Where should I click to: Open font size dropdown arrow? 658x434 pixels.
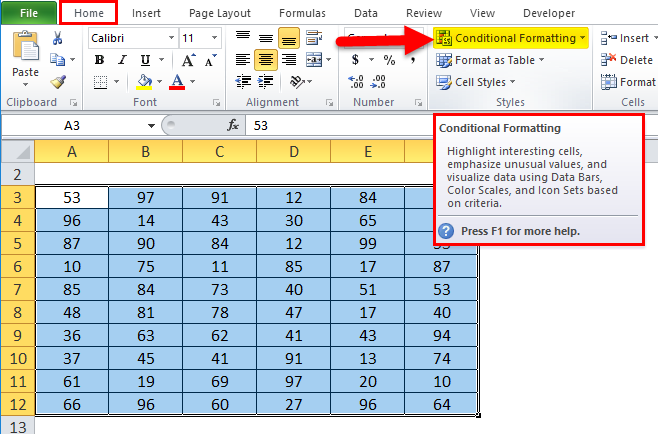pos(214,38)
